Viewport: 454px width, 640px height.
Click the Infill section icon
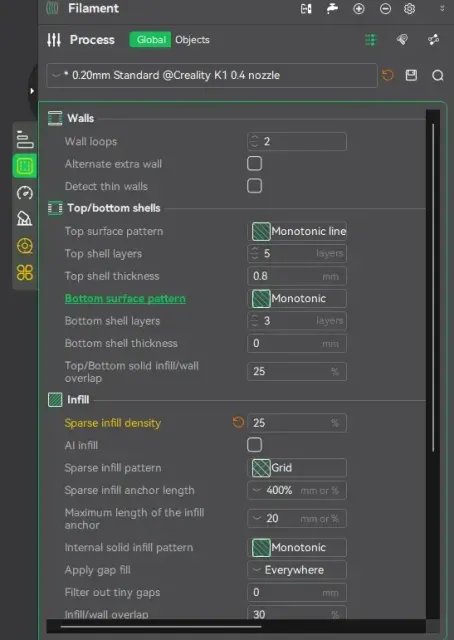point(55,400)
